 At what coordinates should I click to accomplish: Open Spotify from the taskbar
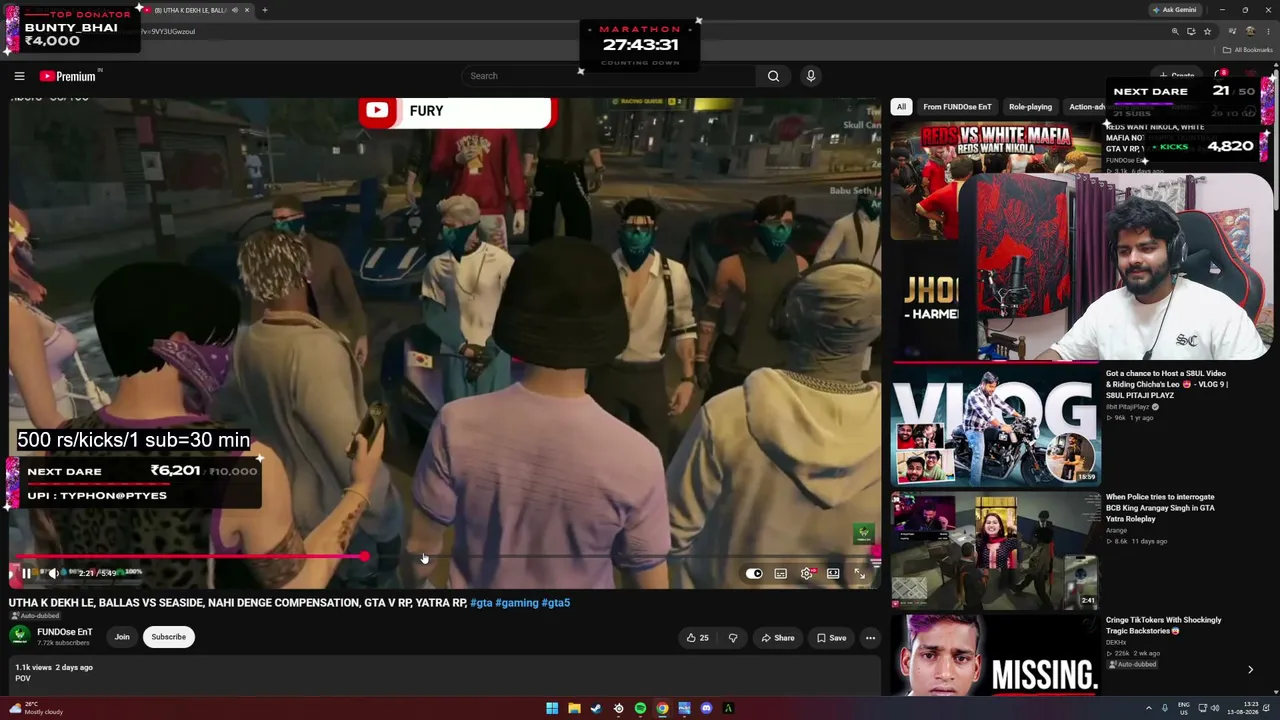(x=640, y=709)
